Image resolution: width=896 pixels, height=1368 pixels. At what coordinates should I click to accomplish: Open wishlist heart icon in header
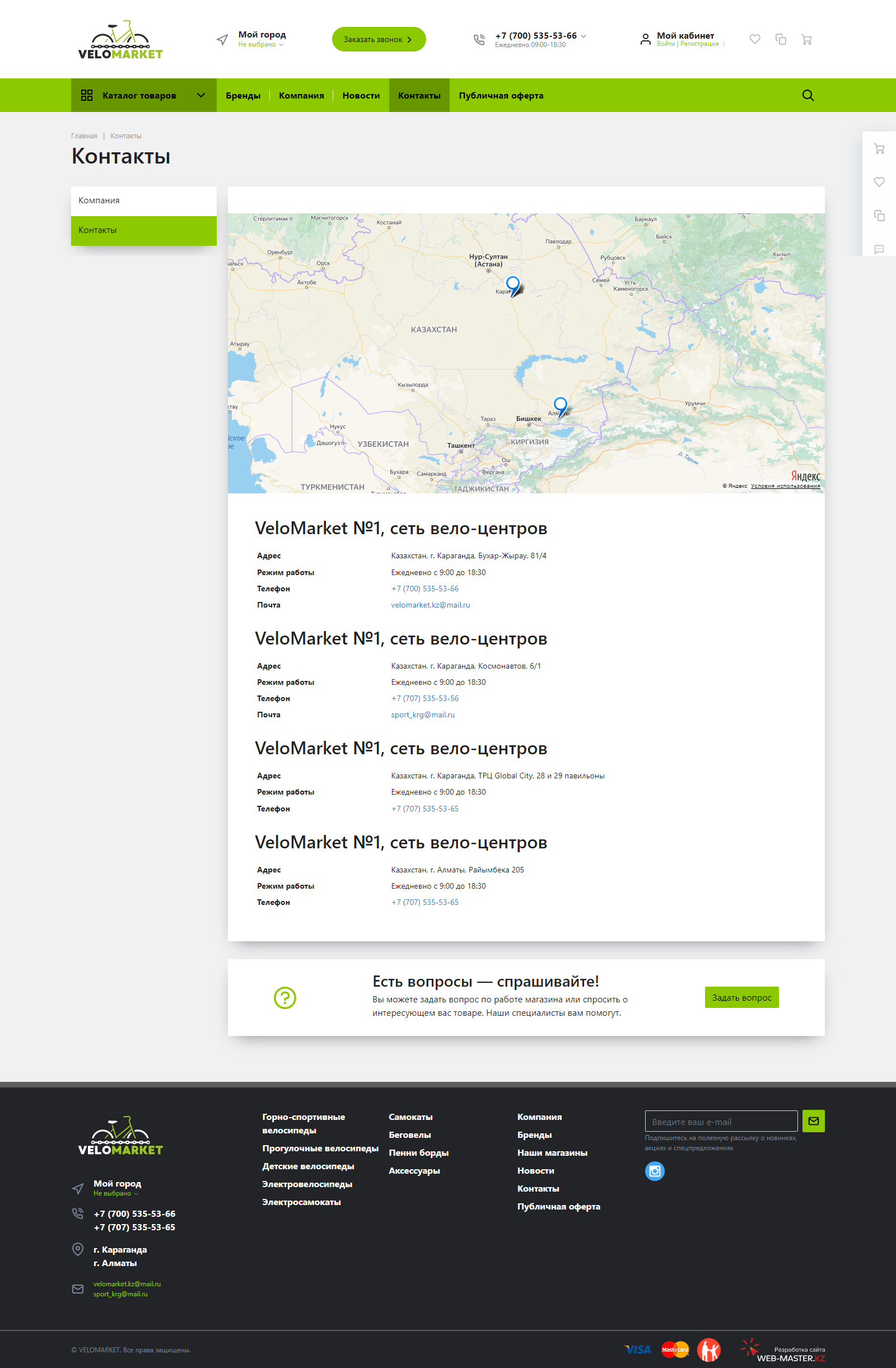(755, 39)
